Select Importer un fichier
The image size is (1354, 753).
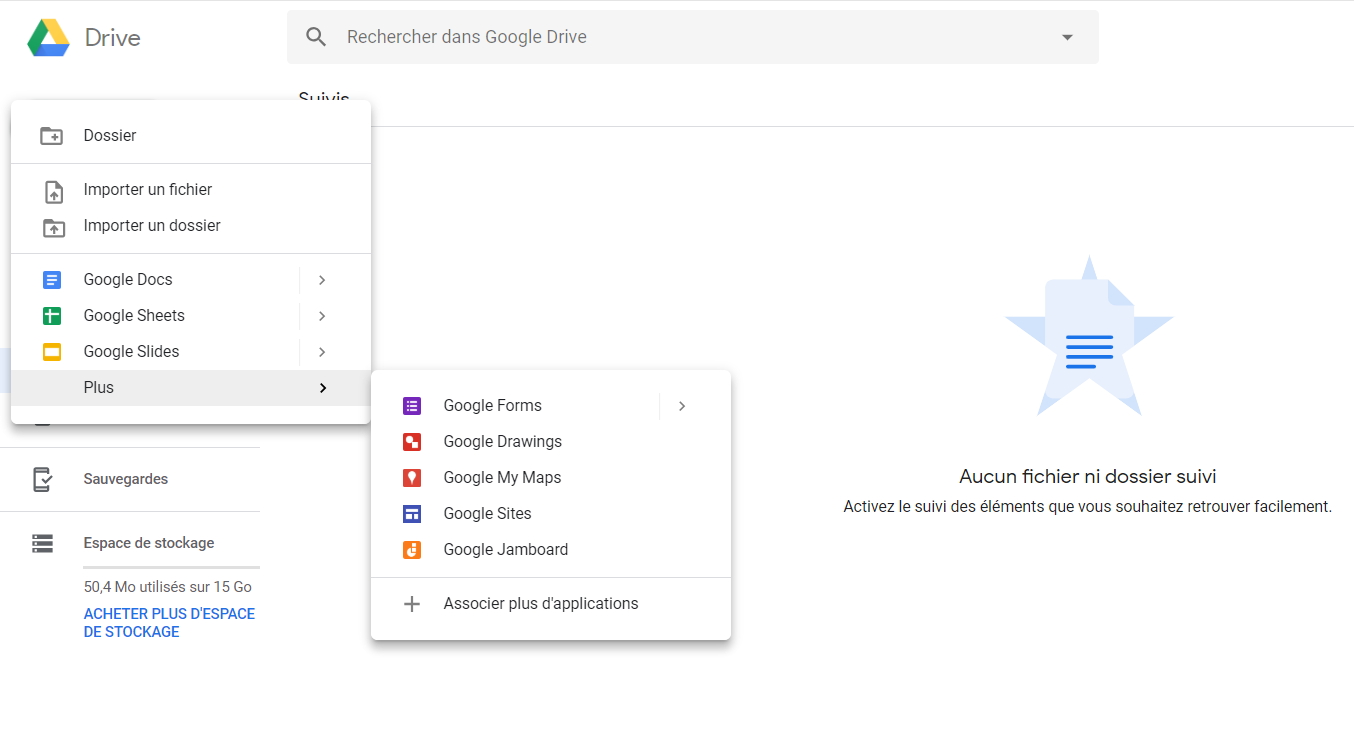[x=191, y=190]
